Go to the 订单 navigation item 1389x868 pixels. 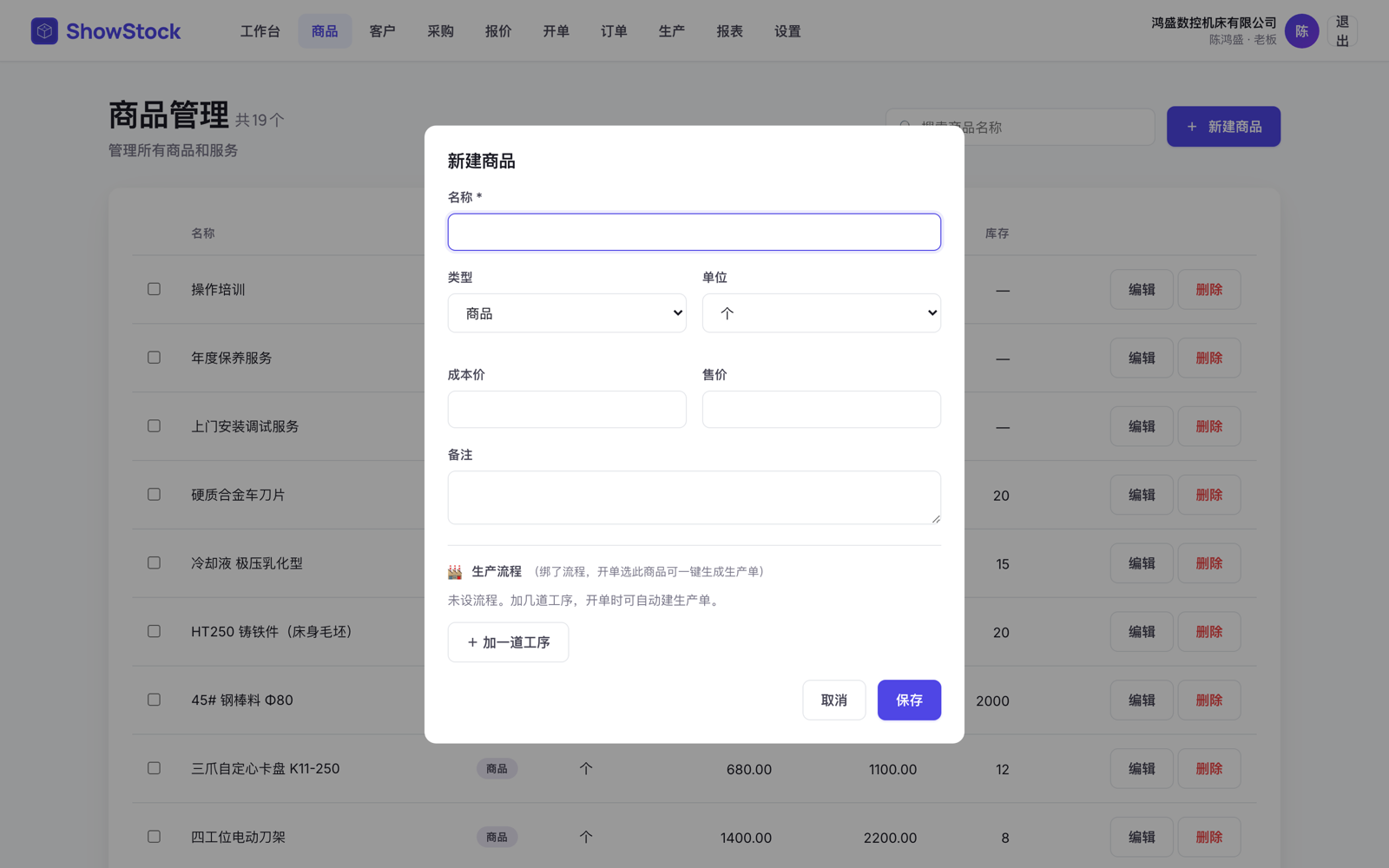(x=615, y=31)
